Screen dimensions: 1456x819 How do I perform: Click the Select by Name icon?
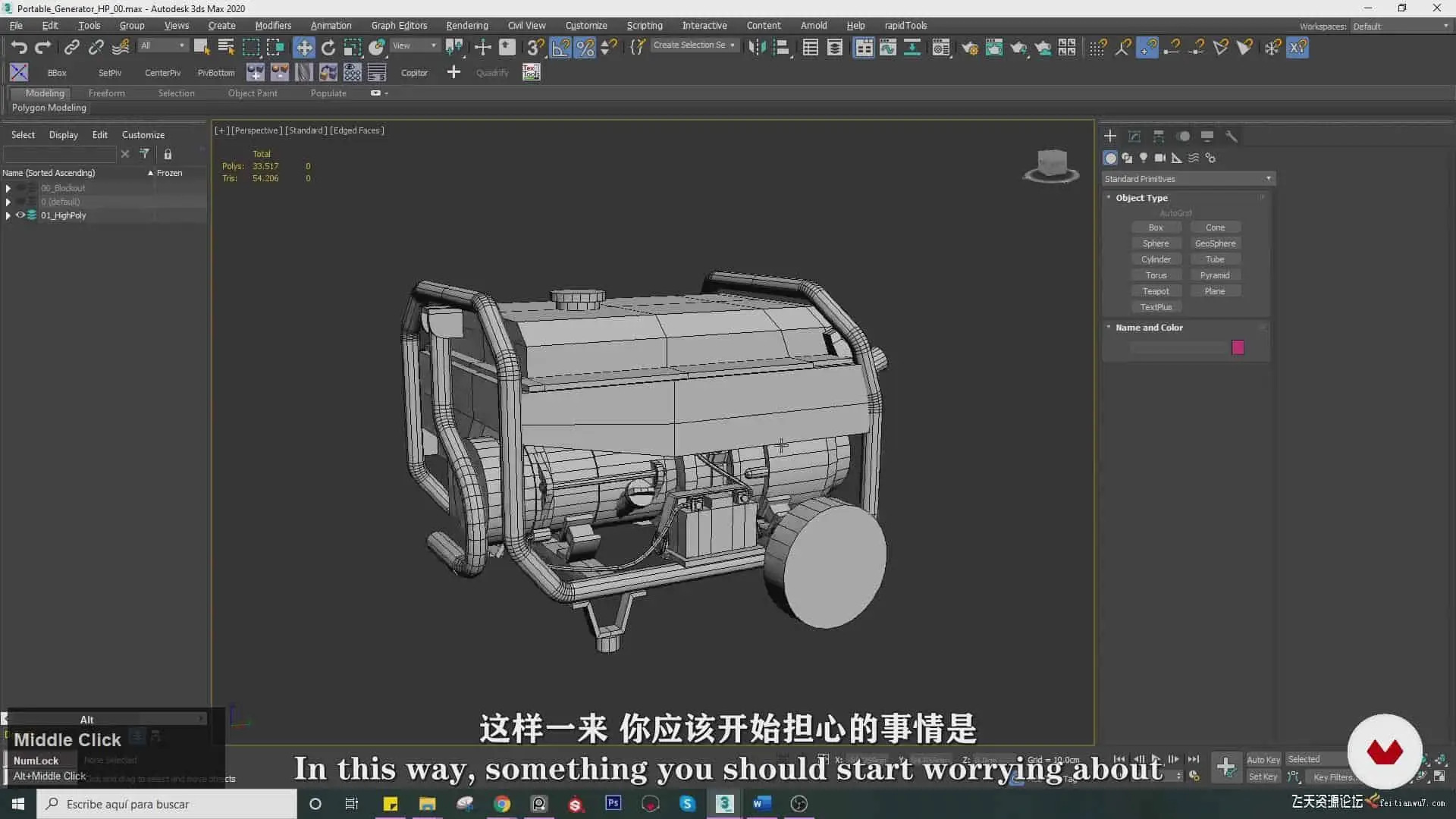226,48
